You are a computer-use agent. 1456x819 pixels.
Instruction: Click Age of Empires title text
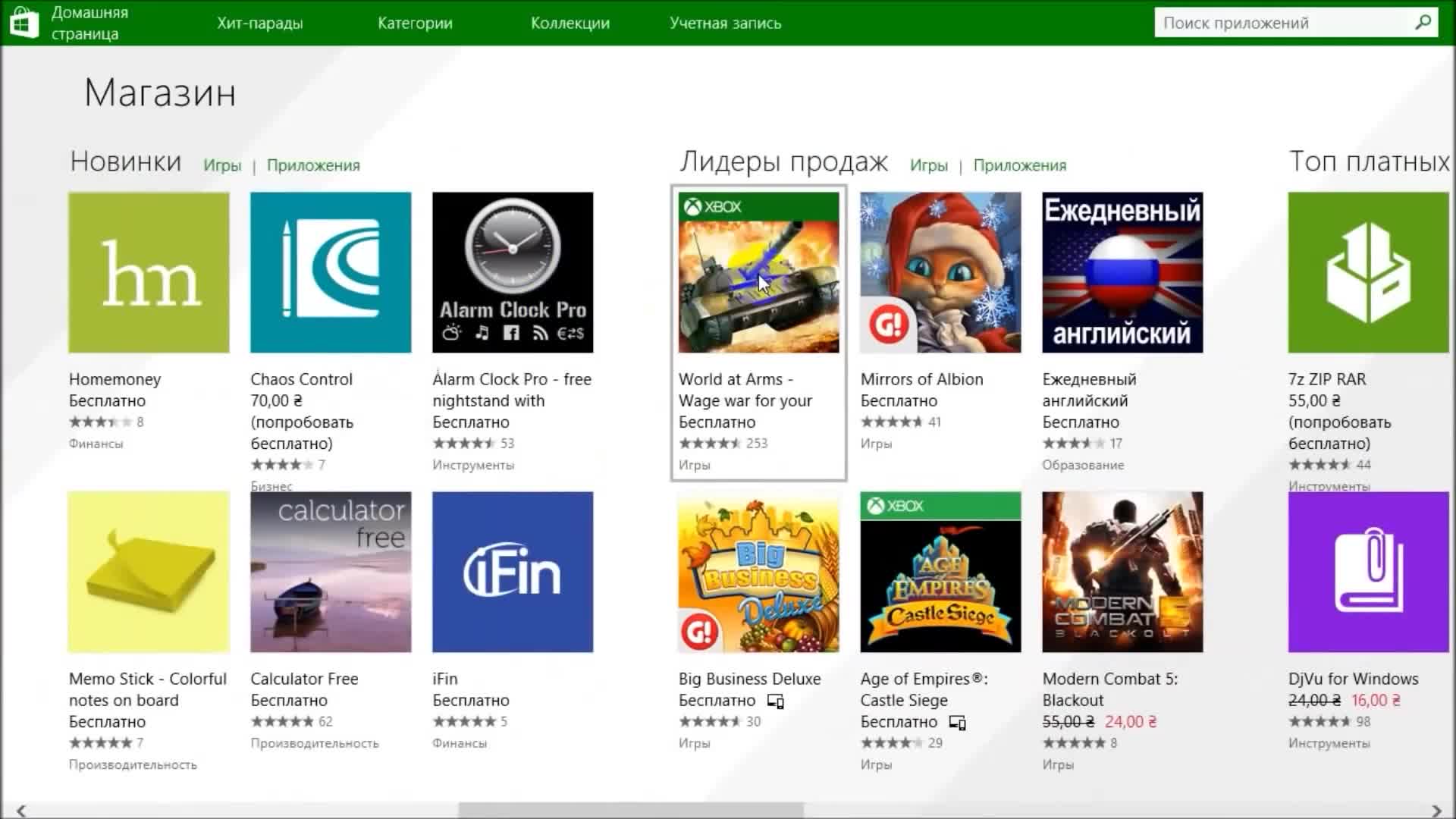(x=924, y=689)
